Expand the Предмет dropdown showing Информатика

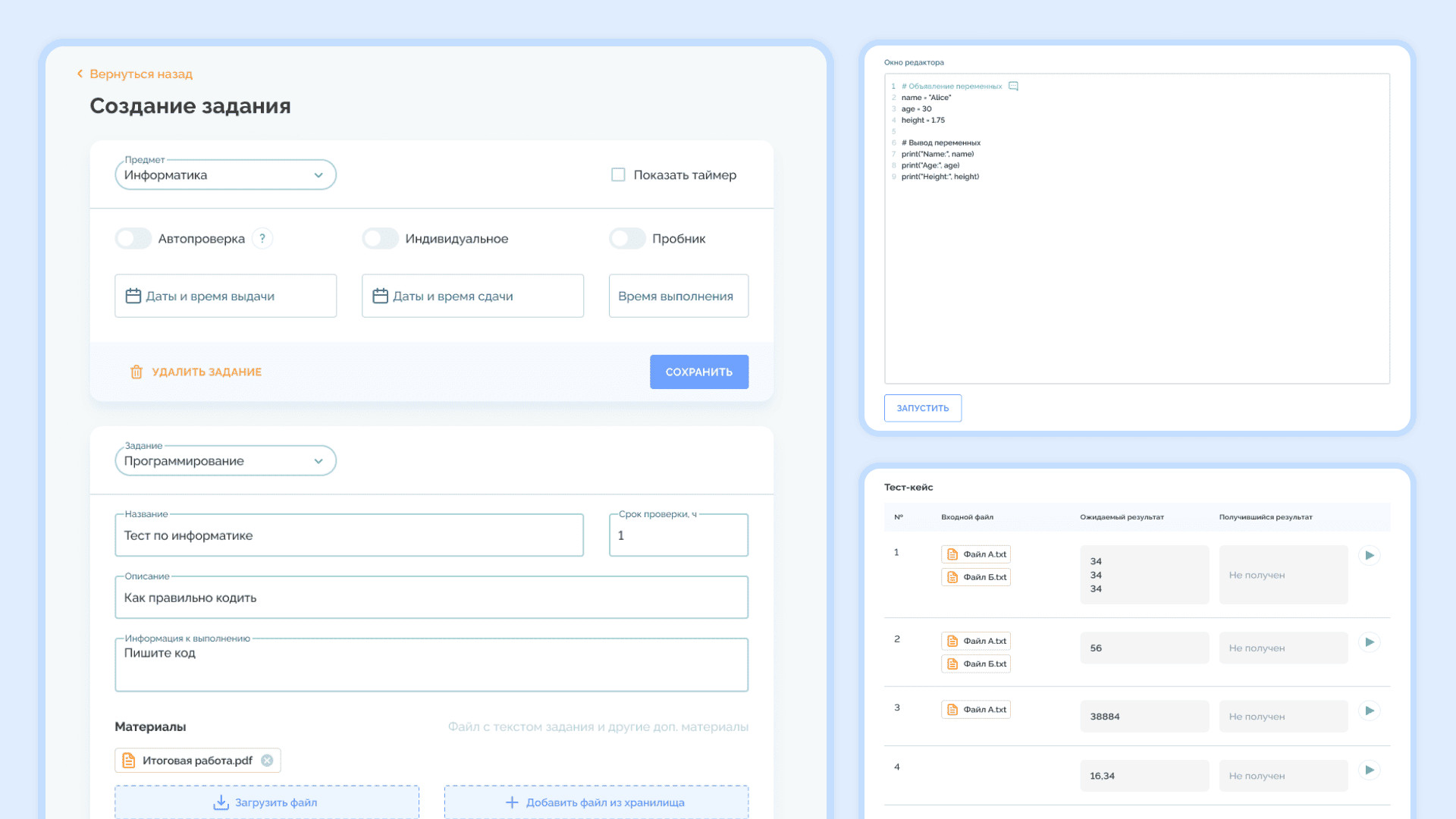225,175
